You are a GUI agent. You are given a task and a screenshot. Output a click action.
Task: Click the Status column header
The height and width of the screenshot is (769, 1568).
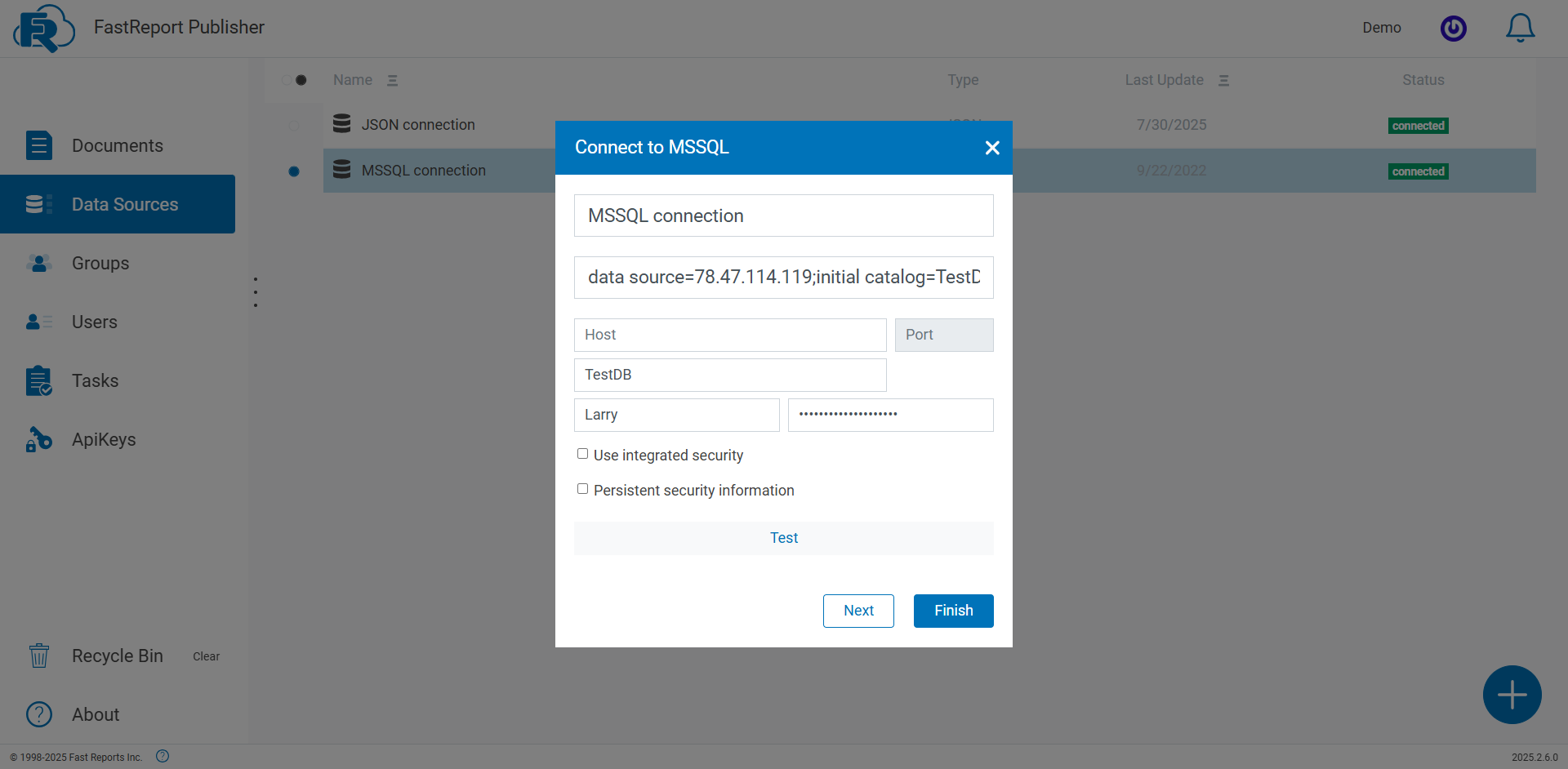(1423, 80)
